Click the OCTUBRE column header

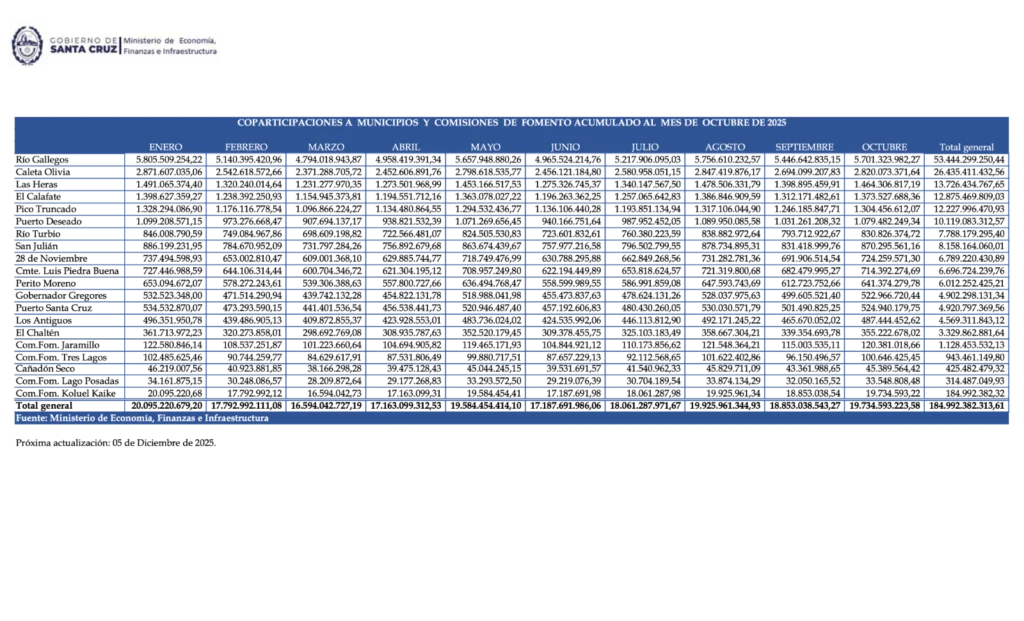[x=885, y=147]
